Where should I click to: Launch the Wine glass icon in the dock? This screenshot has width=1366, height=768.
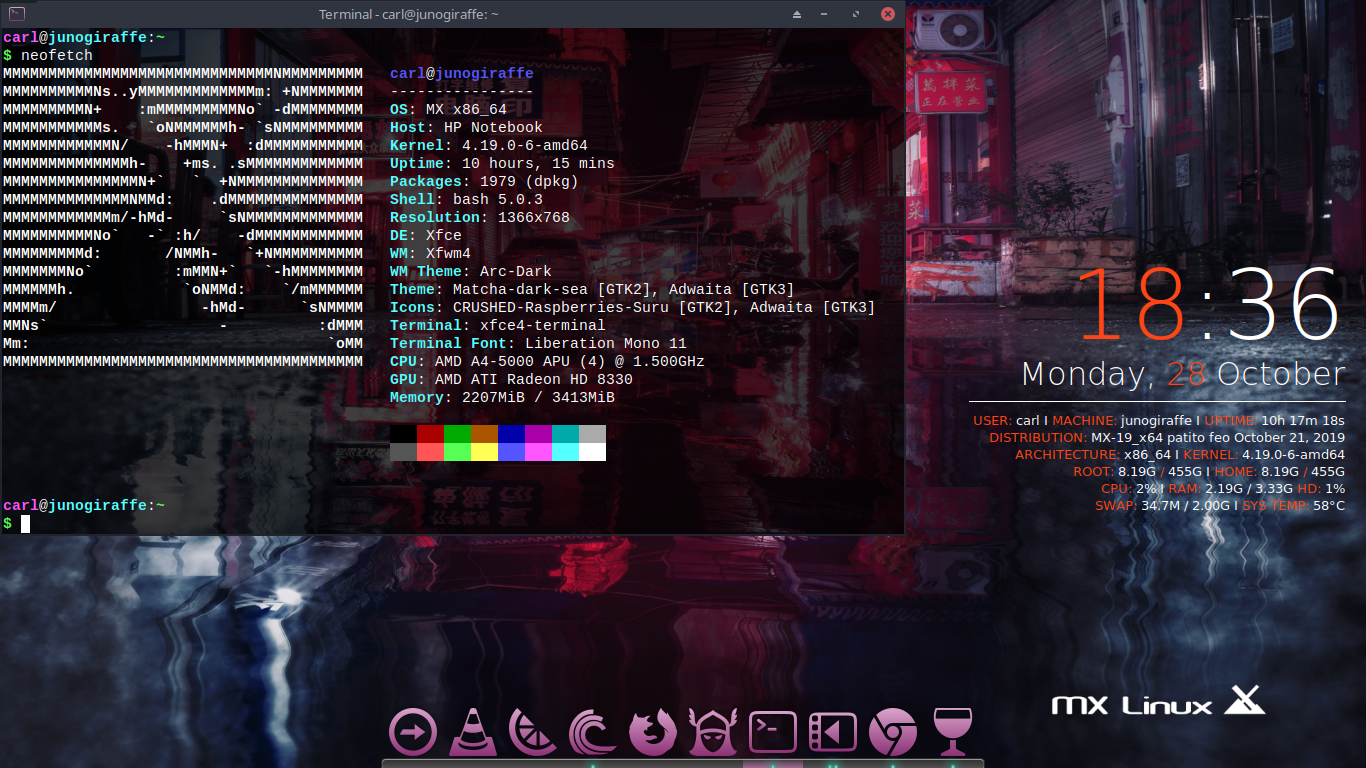[953, 732]
